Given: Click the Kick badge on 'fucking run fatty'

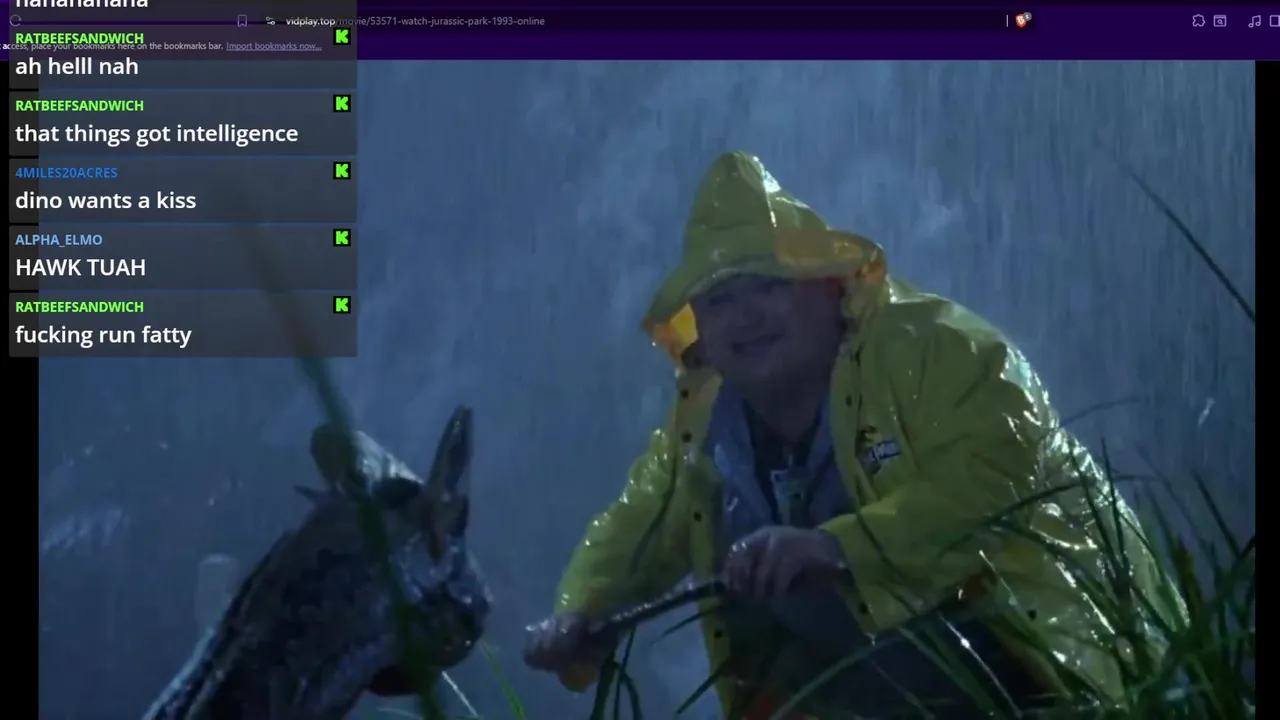Looking at the screenshot, I should point(342,305).
